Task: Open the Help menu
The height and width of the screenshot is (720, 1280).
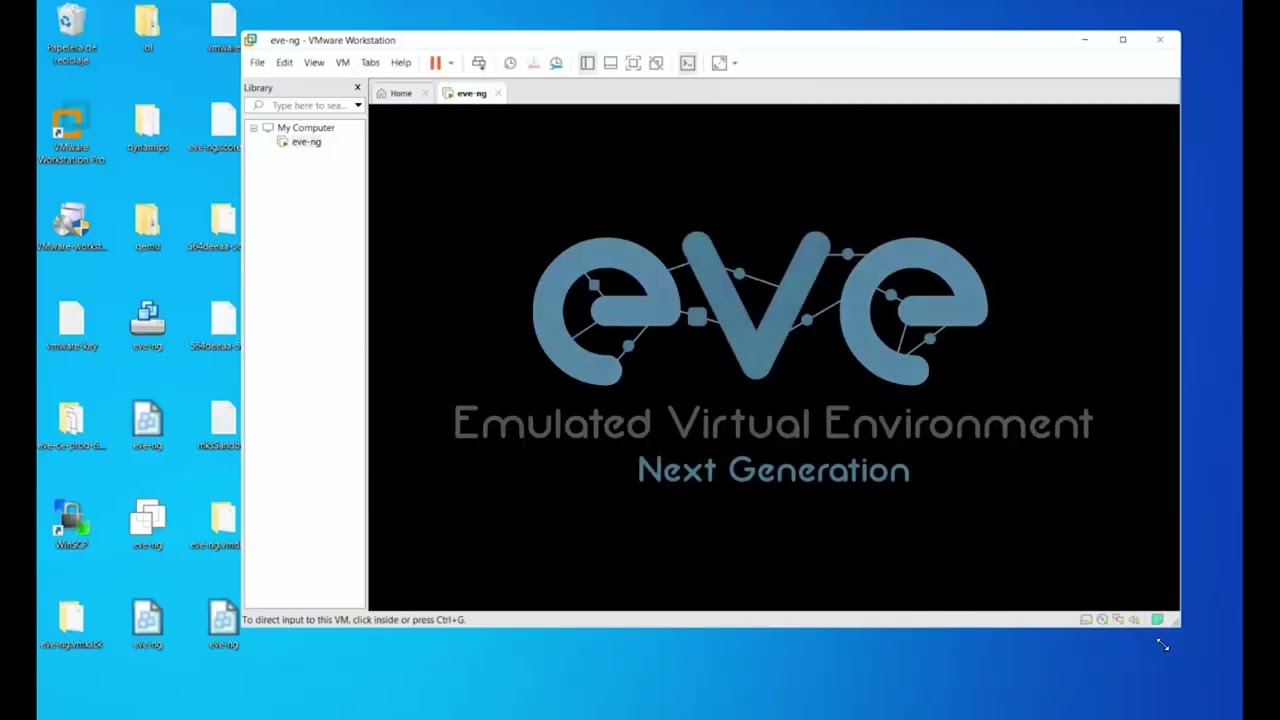Action: point(401,63)
